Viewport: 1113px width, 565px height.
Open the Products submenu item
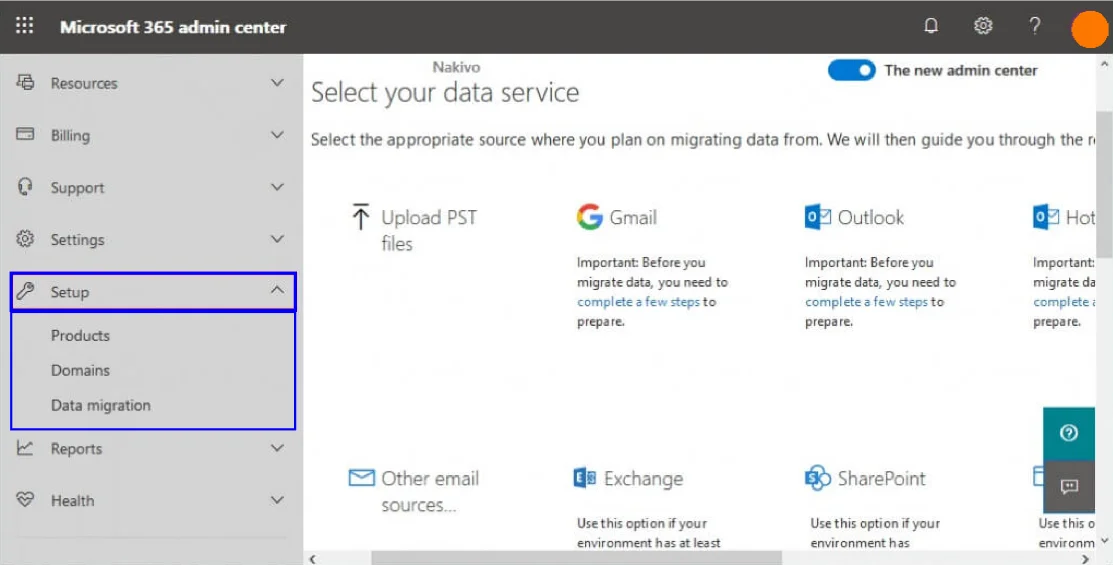80,335
